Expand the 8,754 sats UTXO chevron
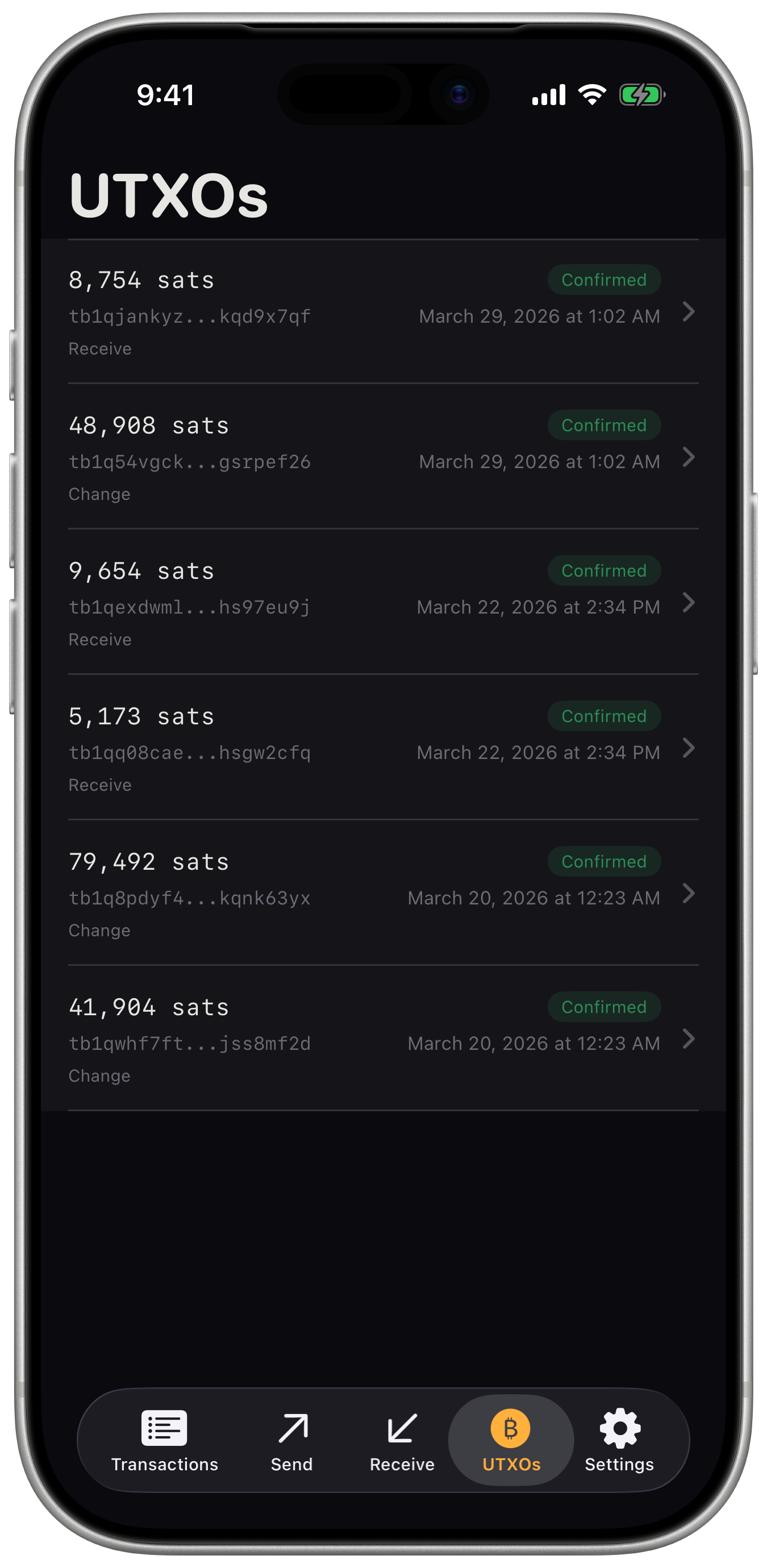This screenshot has width=767, height=1568. point(689,312)
